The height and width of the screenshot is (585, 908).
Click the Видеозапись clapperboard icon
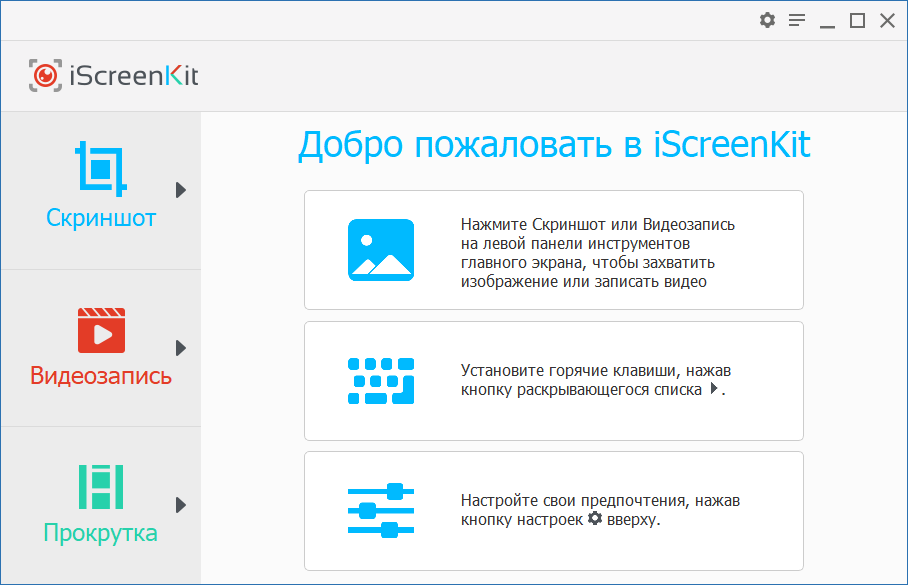pyautogui.click(x=101, y=330)
